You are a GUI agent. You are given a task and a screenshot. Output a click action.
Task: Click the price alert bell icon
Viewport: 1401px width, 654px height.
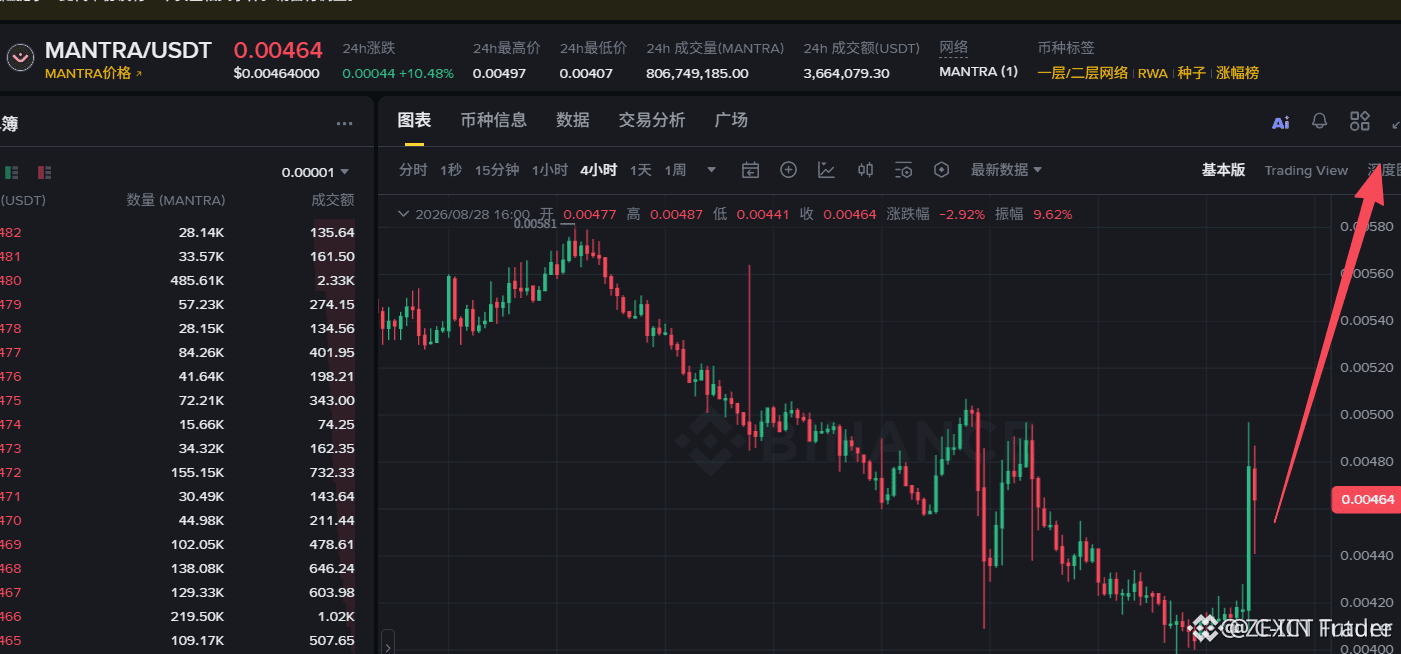tap(1320, 121)
